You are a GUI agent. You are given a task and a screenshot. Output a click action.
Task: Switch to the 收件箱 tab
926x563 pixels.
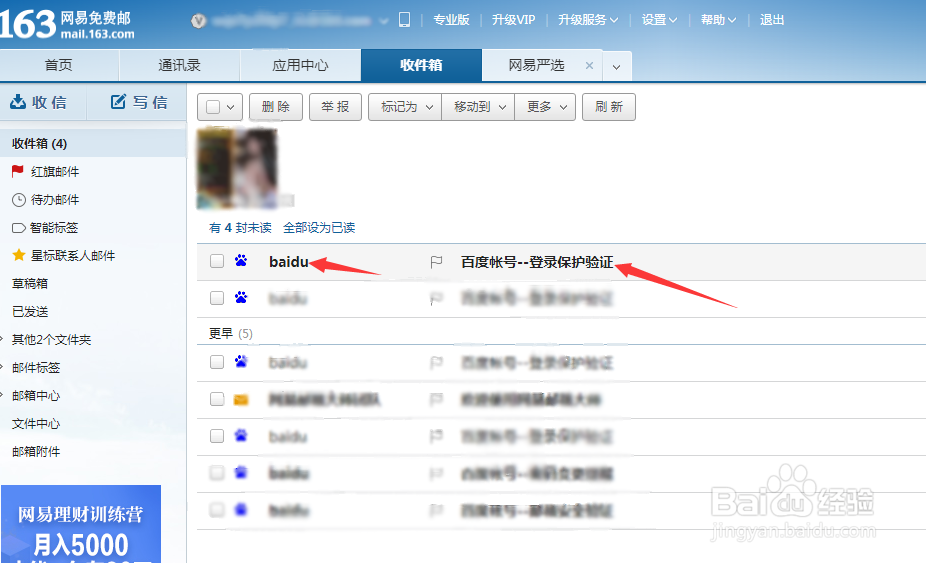(x=421, y=66)
